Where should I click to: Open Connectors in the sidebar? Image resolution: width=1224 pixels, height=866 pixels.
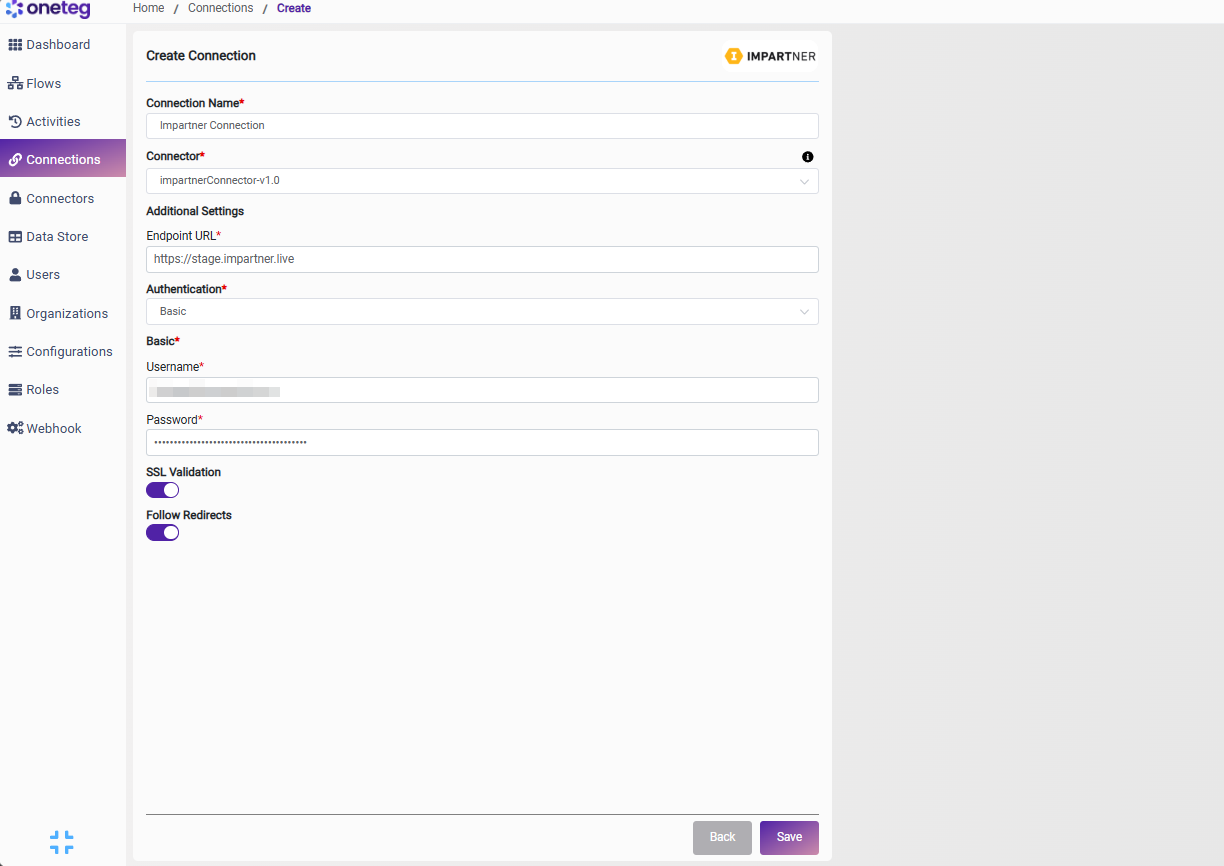click(62, 198)
